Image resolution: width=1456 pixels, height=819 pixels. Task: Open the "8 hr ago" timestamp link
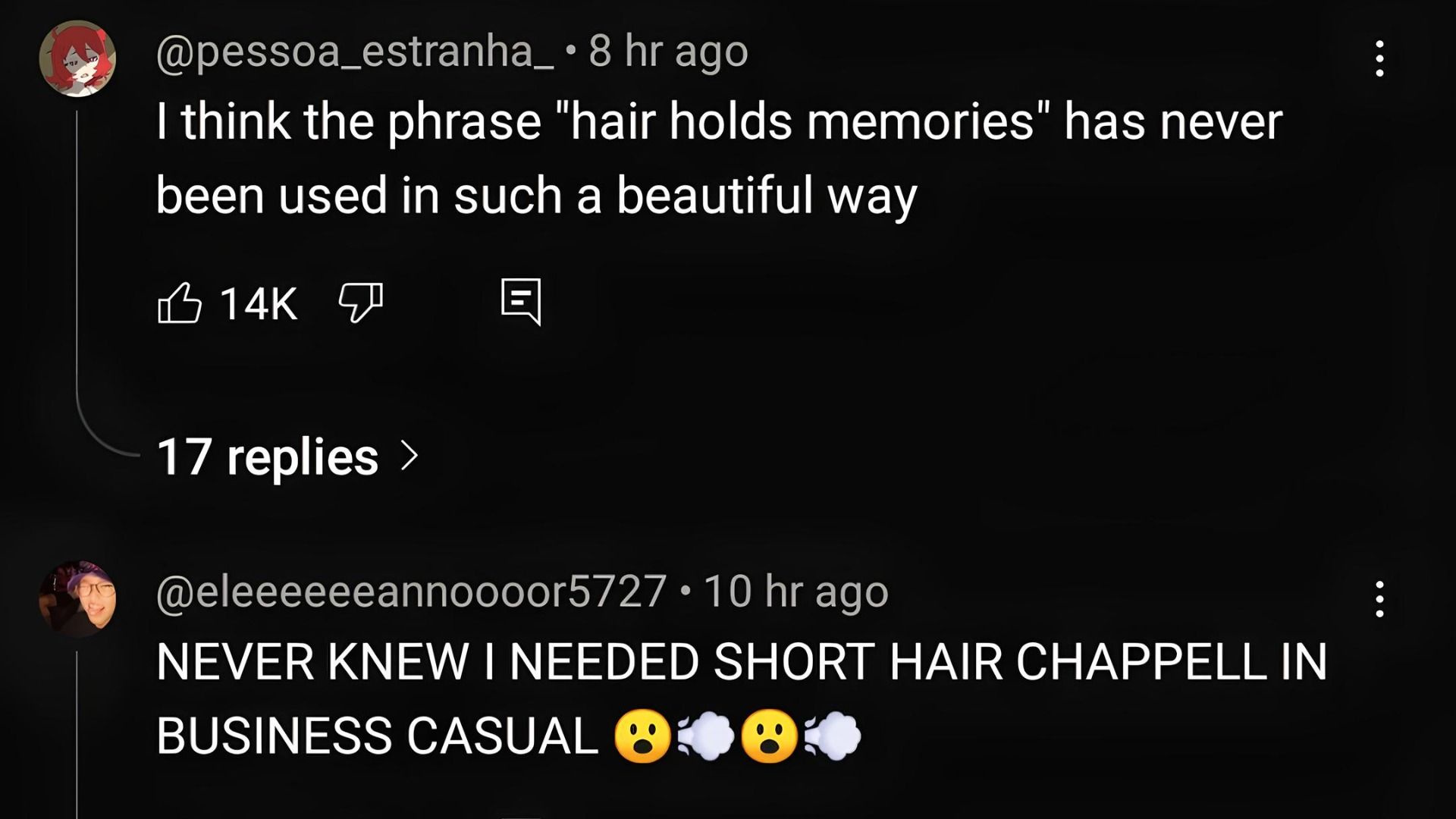668,52
